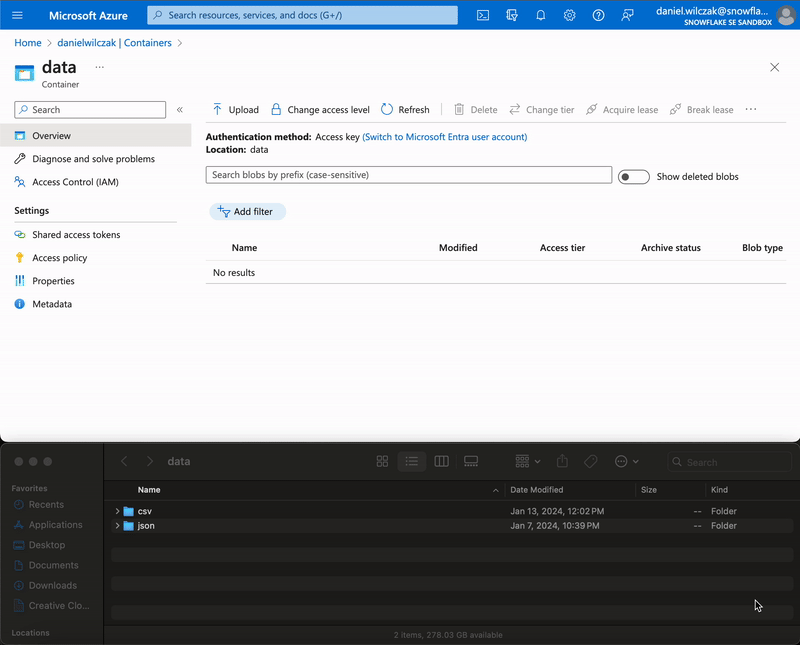Open the Azure portal hamburger menu
The image size is (800, 645).
coord(17,15)
